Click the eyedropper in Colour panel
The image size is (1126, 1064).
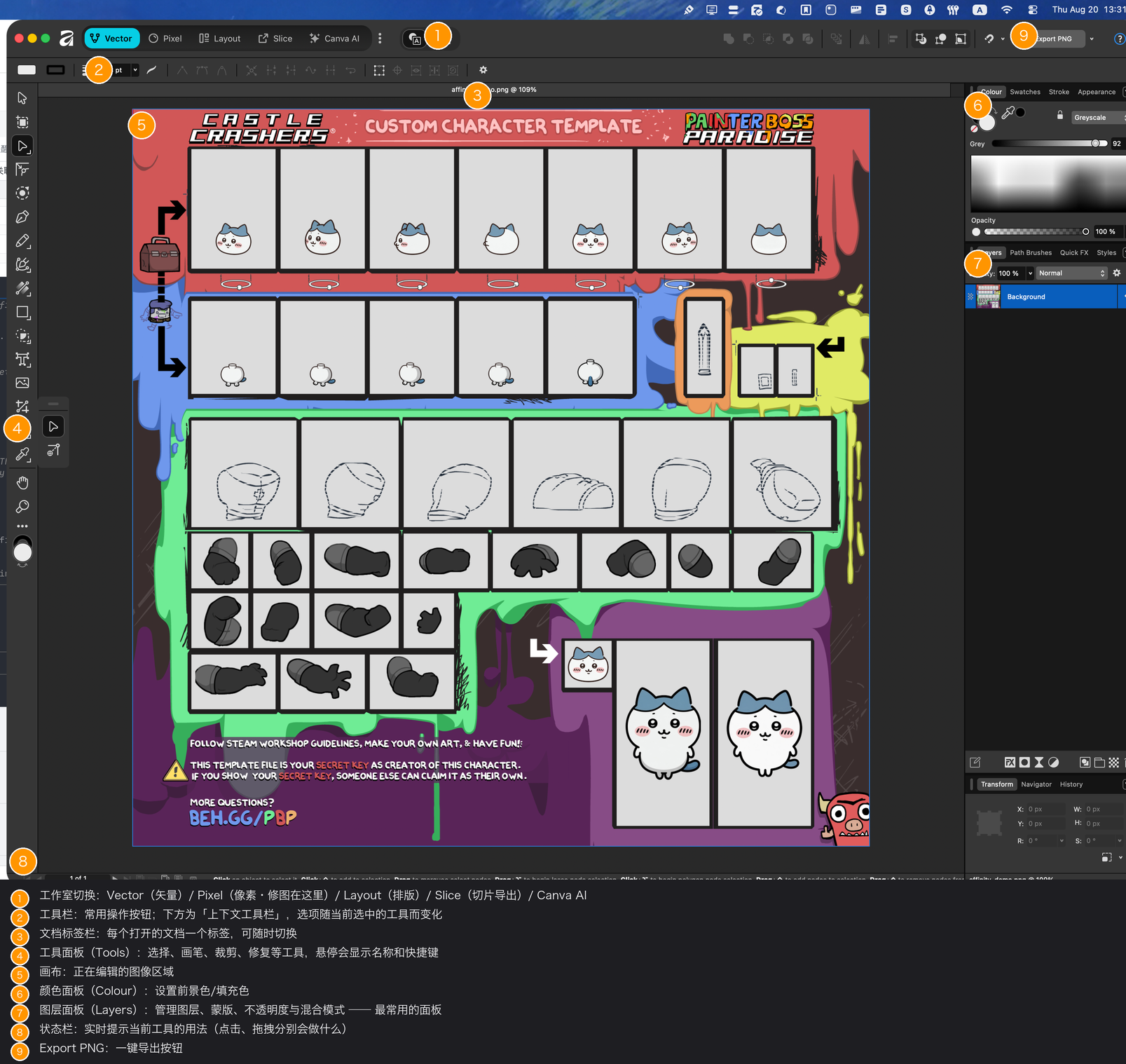click(x=1008, y=112)
